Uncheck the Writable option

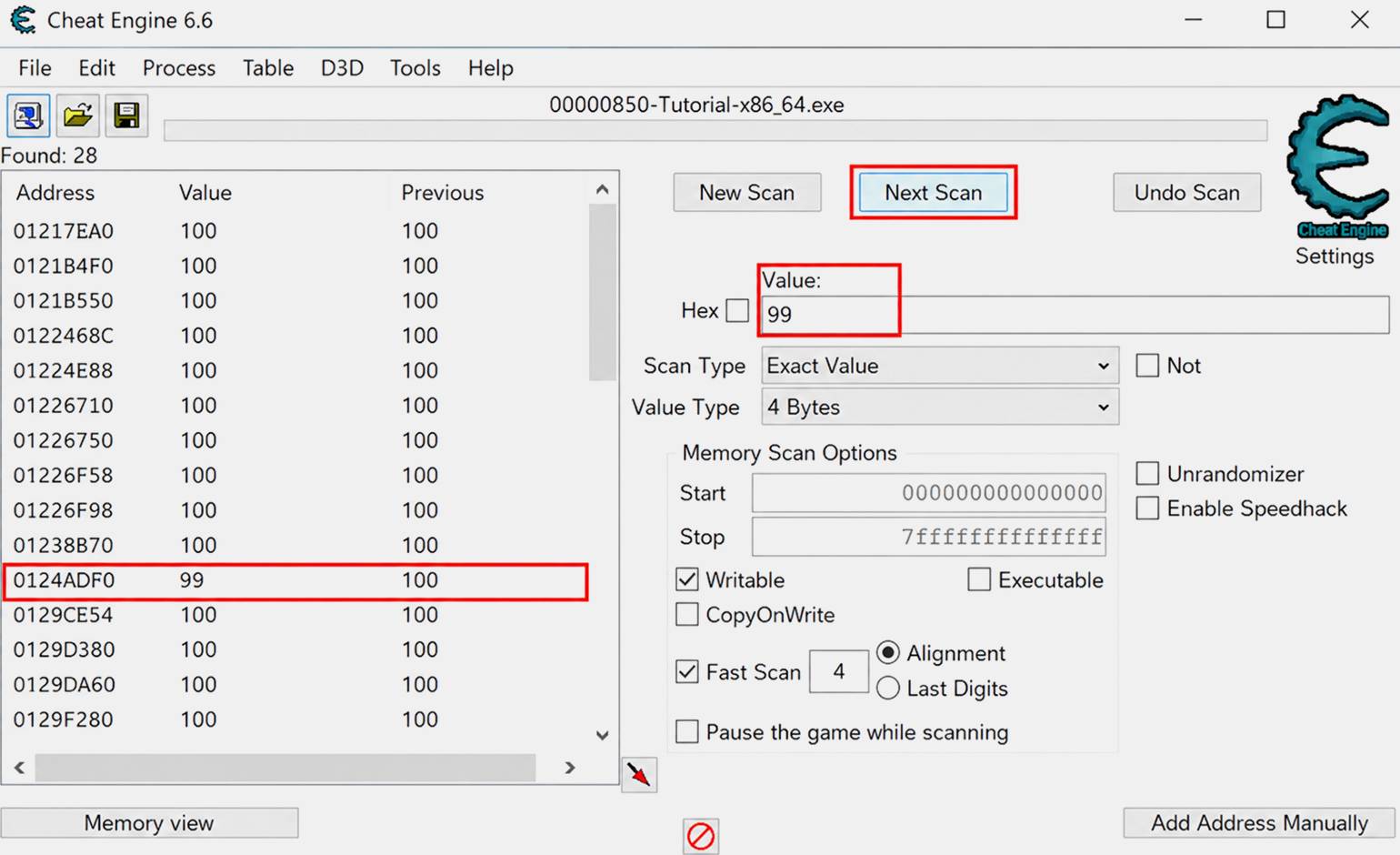click(x=687, y=579)
